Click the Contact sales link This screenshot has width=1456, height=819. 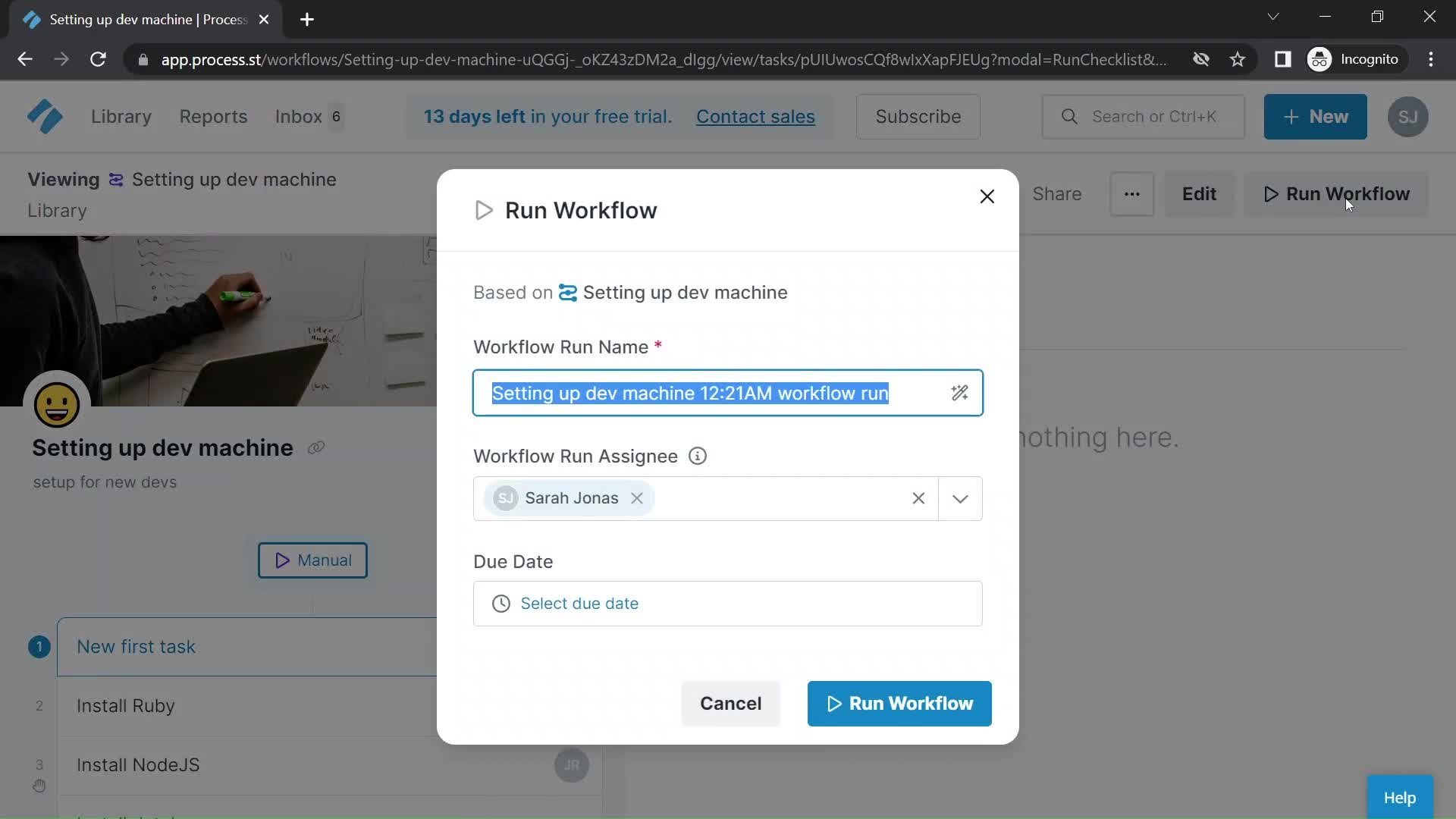coord(754,117)
